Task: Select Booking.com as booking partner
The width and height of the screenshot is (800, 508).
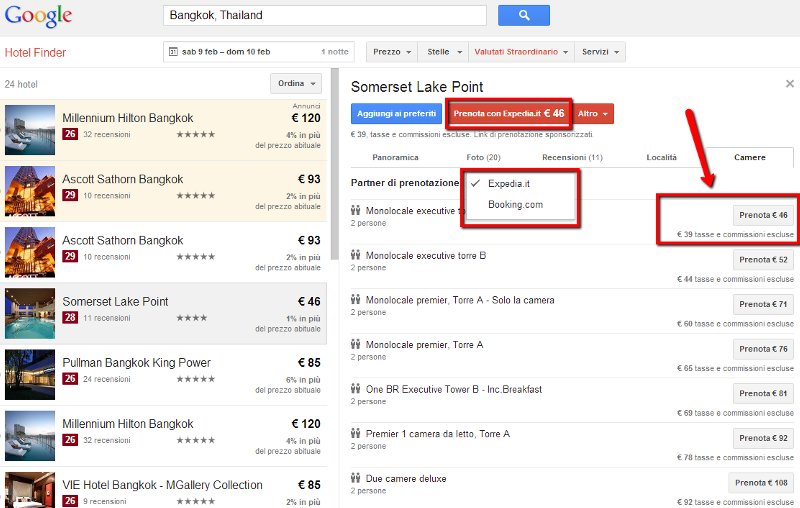Action: [515, 205]
